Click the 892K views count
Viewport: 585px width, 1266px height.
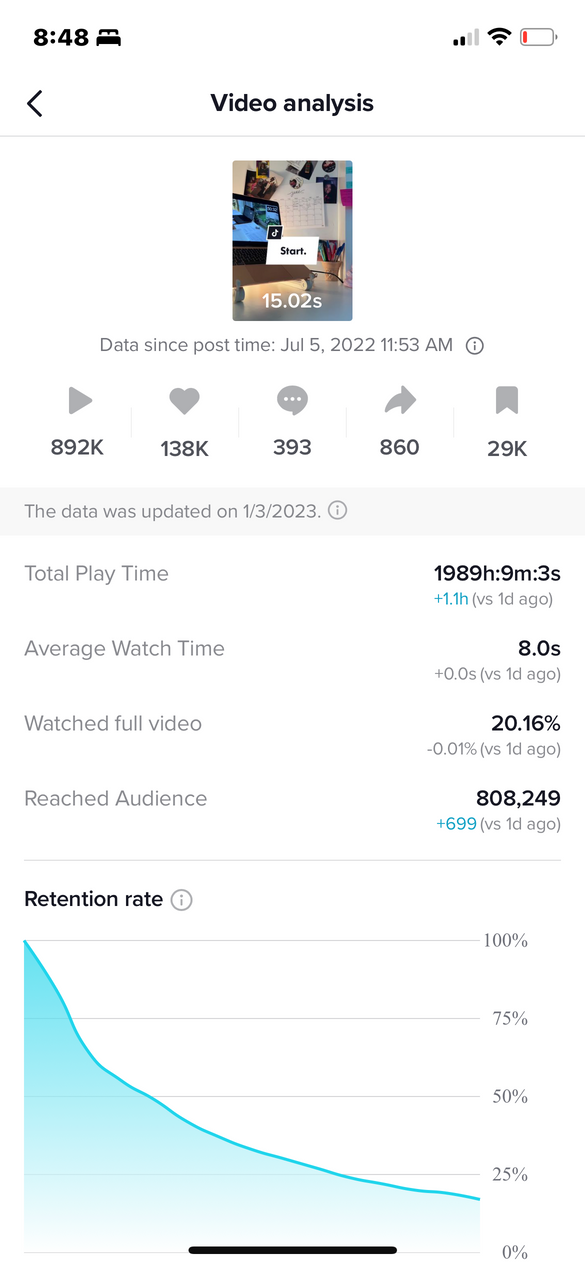coord(77,448)
